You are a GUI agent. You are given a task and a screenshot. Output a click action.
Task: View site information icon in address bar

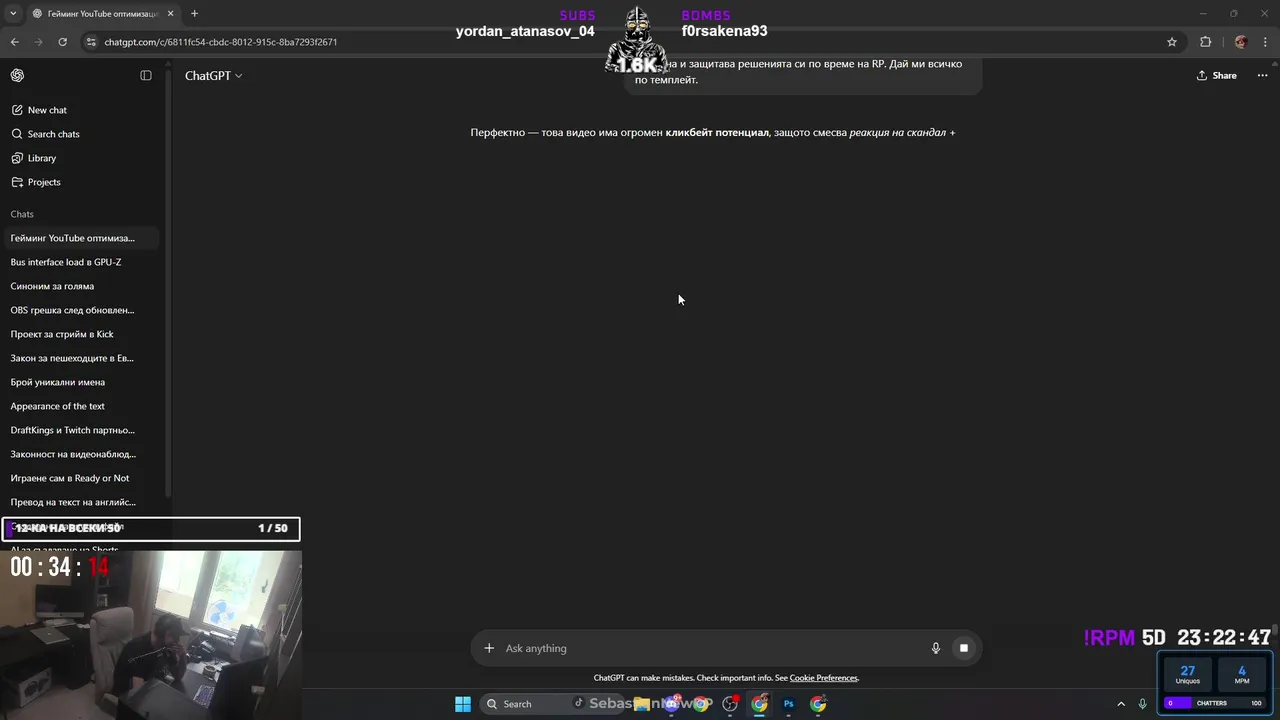pyautogui.click(x=91, y=42)
